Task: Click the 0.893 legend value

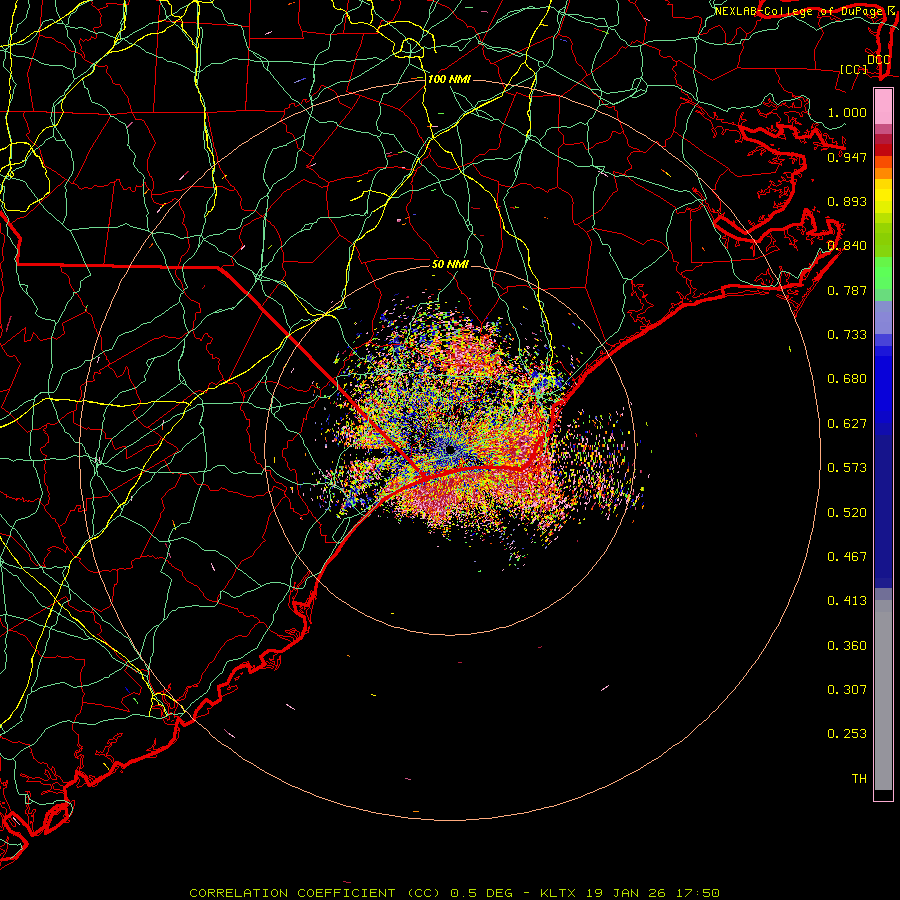Action: (847, 201)
